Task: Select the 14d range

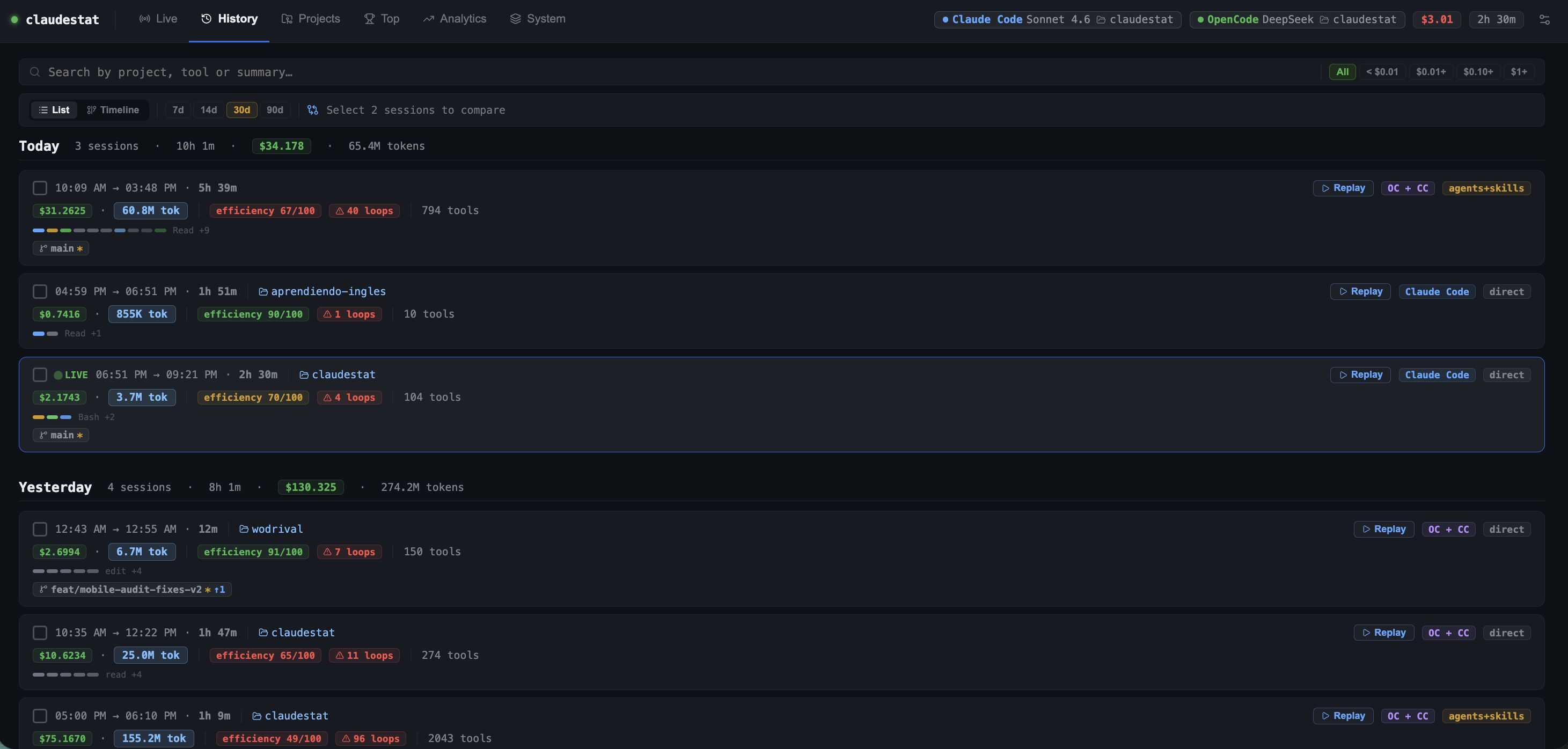Action: point(208,110)
